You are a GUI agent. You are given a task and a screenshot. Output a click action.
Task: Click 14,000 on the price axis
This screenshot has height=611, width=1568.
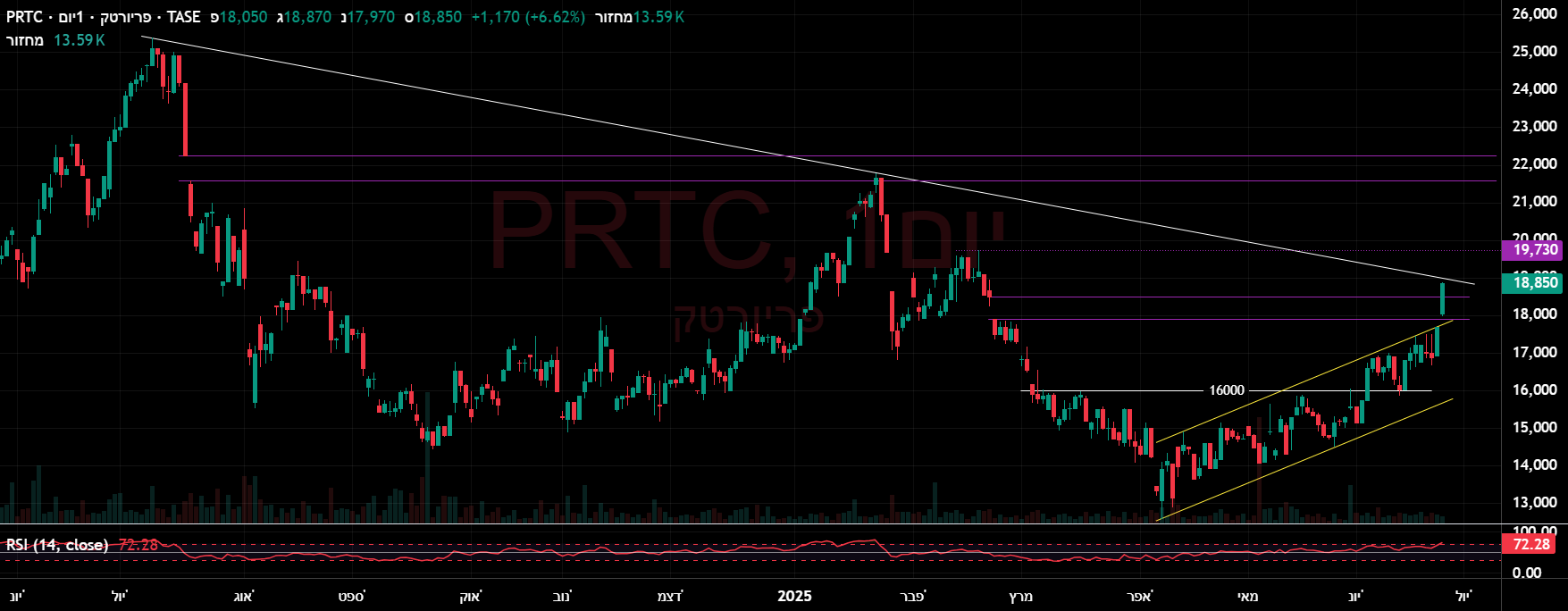point(1534,465)
